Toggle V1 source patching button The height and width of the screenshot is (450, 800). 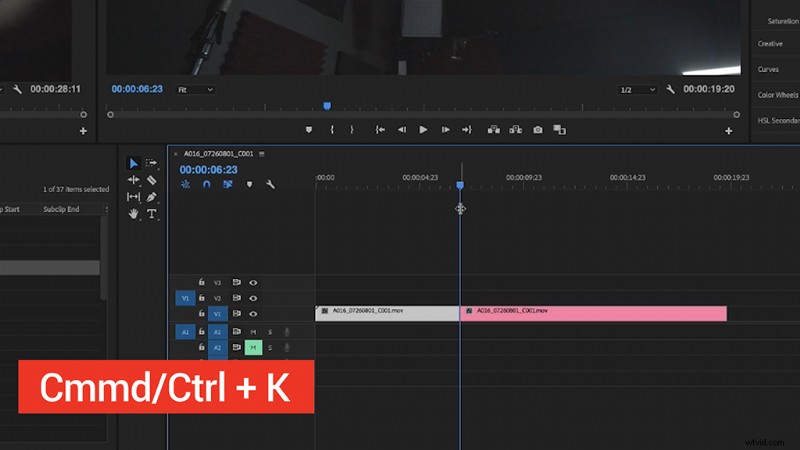[185, 298]
